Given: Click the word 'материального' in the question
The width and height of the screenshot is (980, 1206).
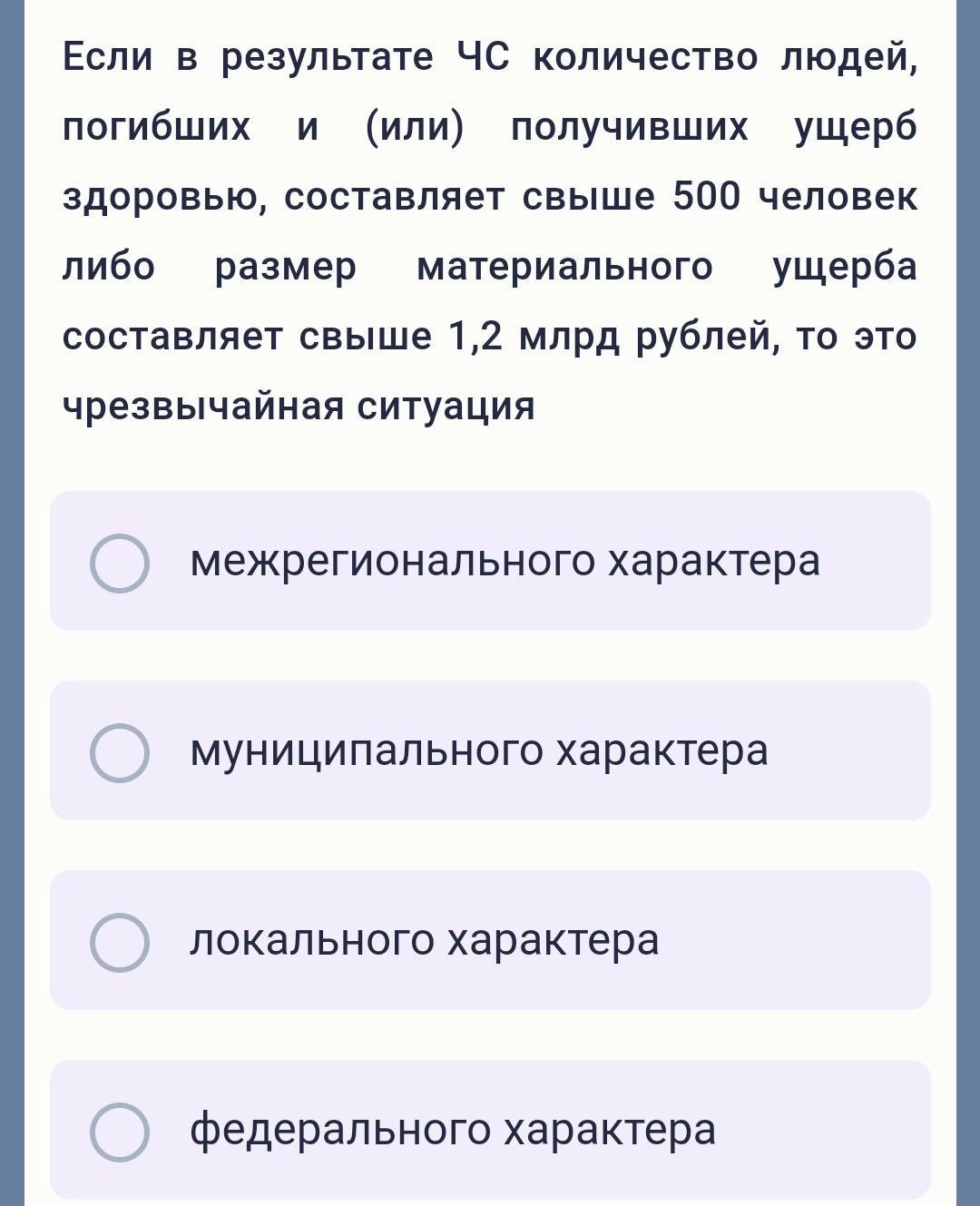Looking at the screenshot, I should pos(564,267).
